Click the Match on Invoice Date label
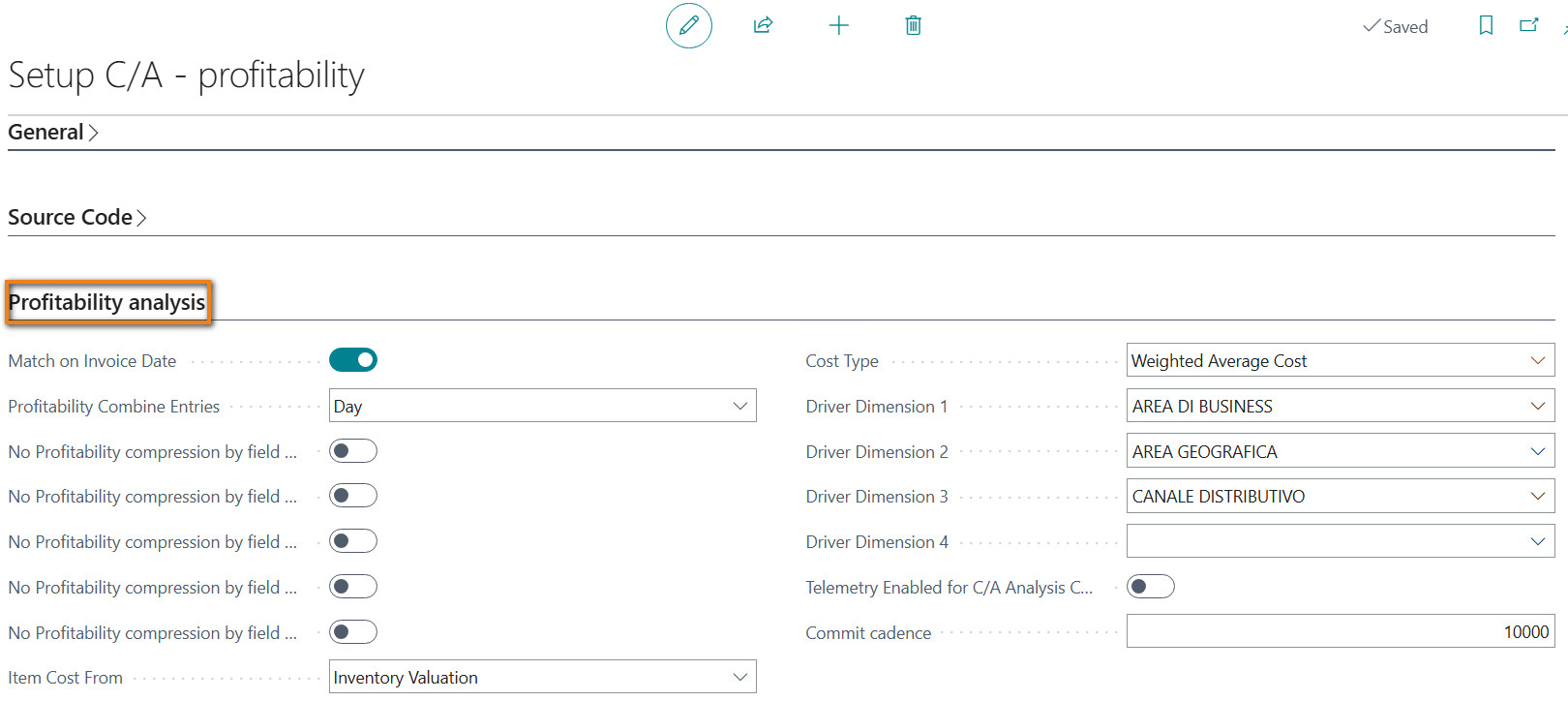1568x701 pixels. (92, 361)
